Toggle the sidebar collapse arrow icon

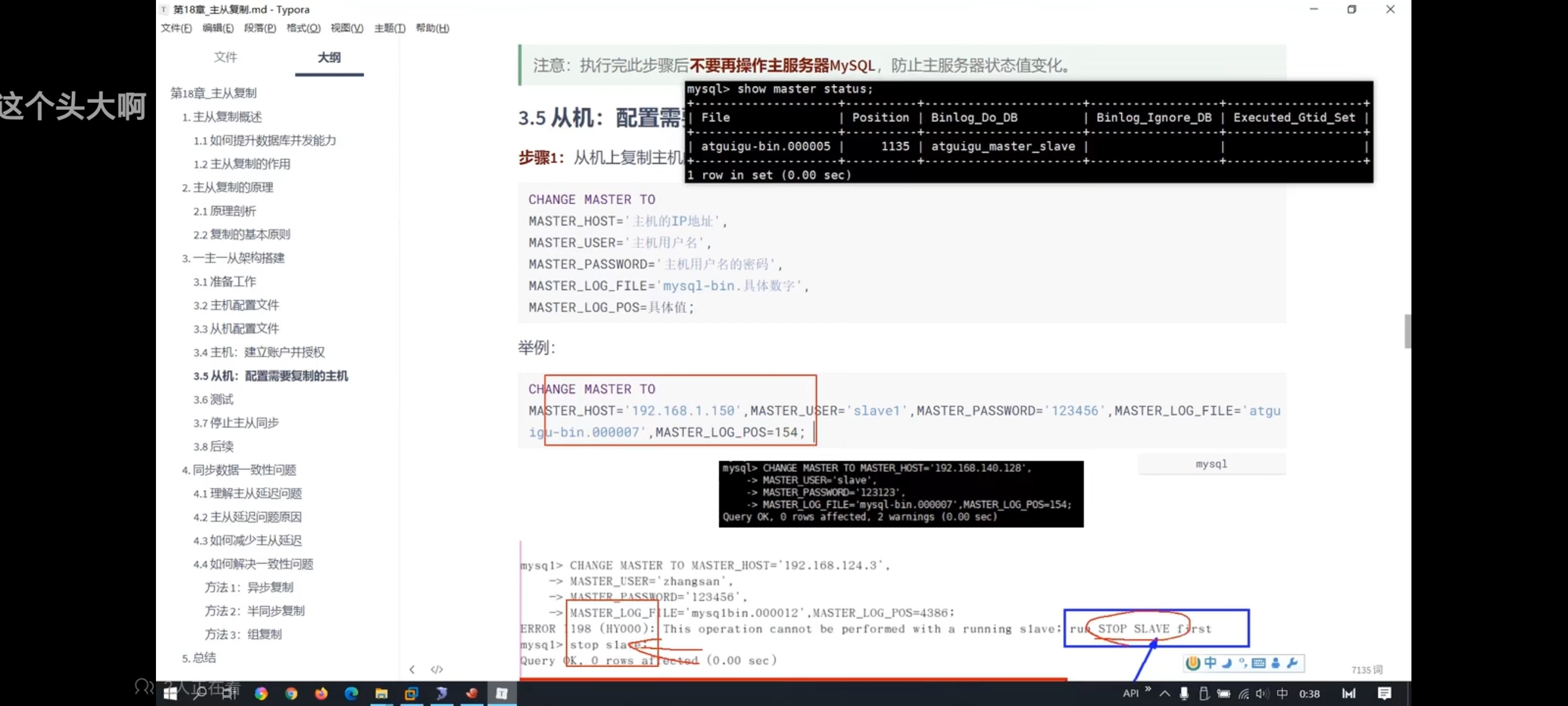(412, 670)
